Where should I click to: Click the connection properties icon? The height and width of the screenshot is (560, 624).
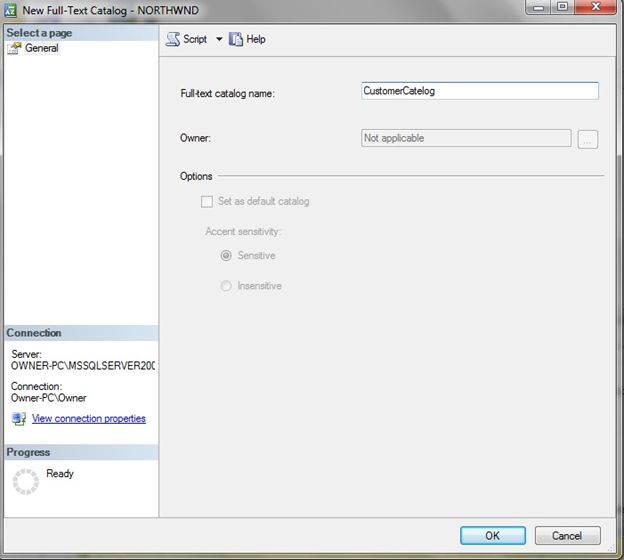coord(19,419)
